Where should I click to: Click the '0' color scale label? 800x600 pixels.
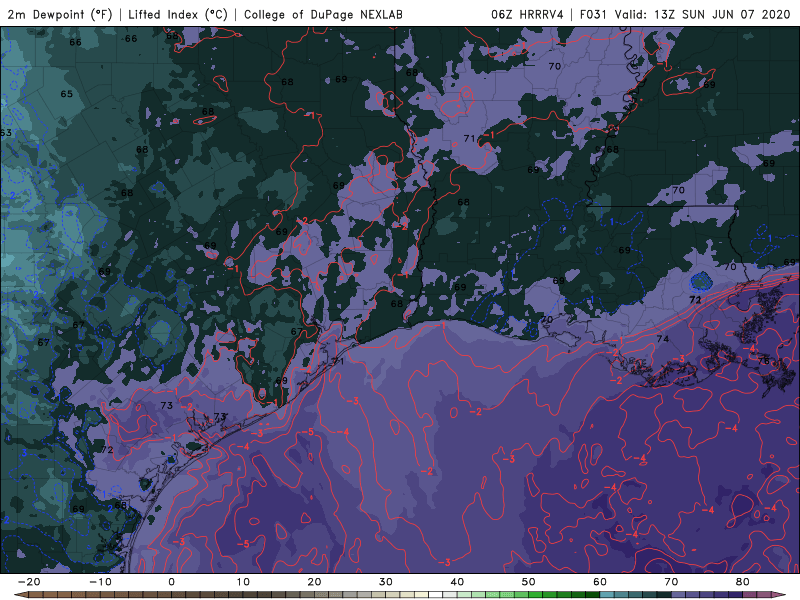coord(171,582)
